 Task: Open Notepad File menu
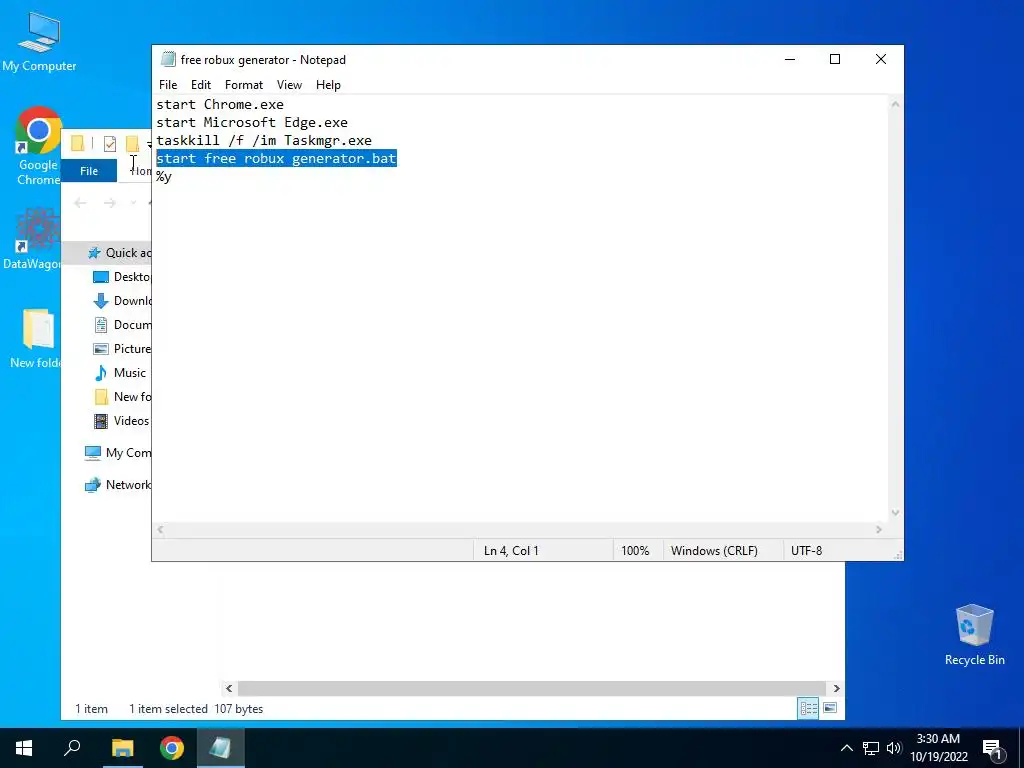point(168,85)
